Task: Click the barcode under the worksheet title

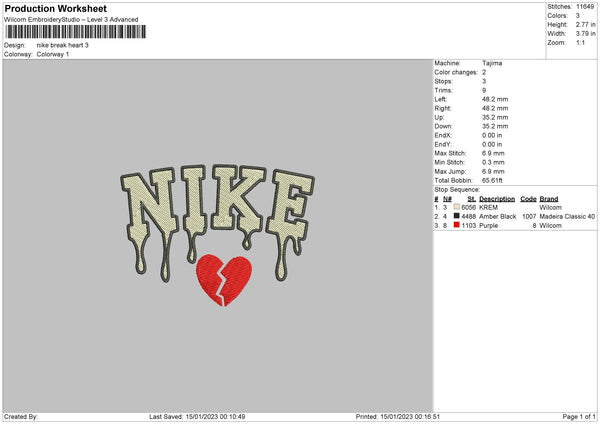Action: point(75,32)
